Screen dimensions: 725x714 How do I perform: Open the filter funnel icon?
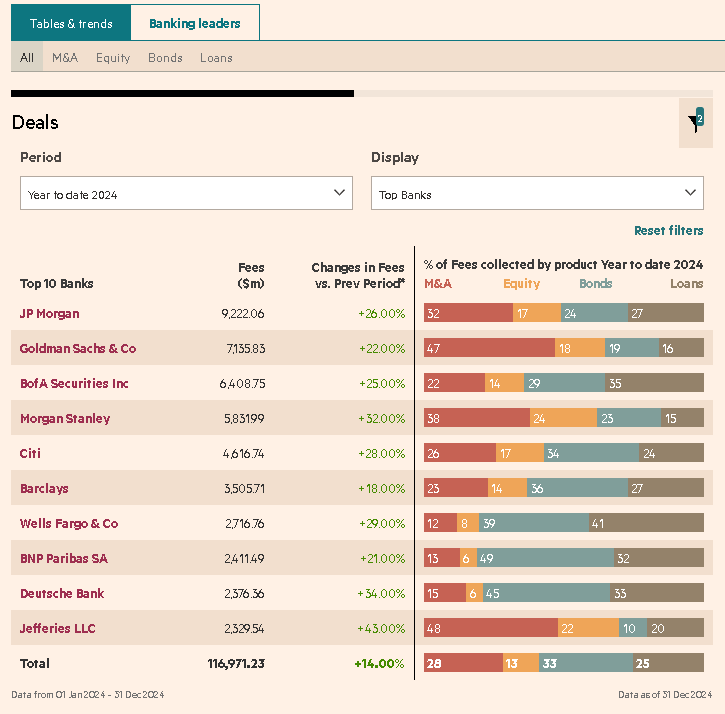(695, 123)
